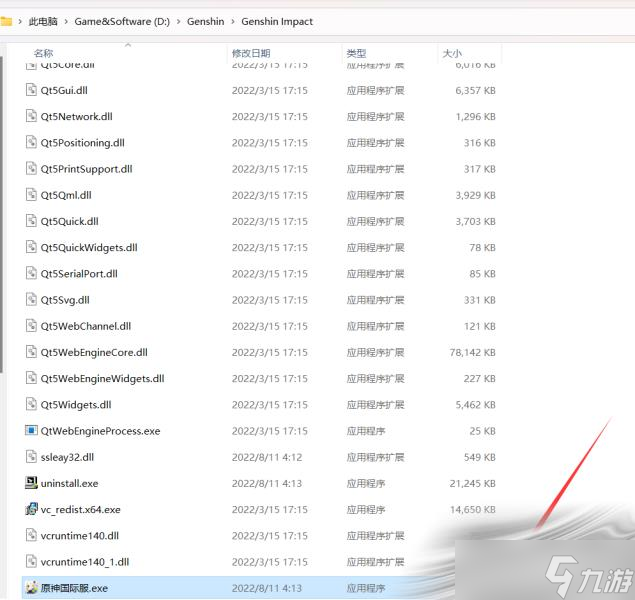Click the Qt5QuickWidgets.dll file icon
This screenshot has width=635, height=600.
pos(31,247)
